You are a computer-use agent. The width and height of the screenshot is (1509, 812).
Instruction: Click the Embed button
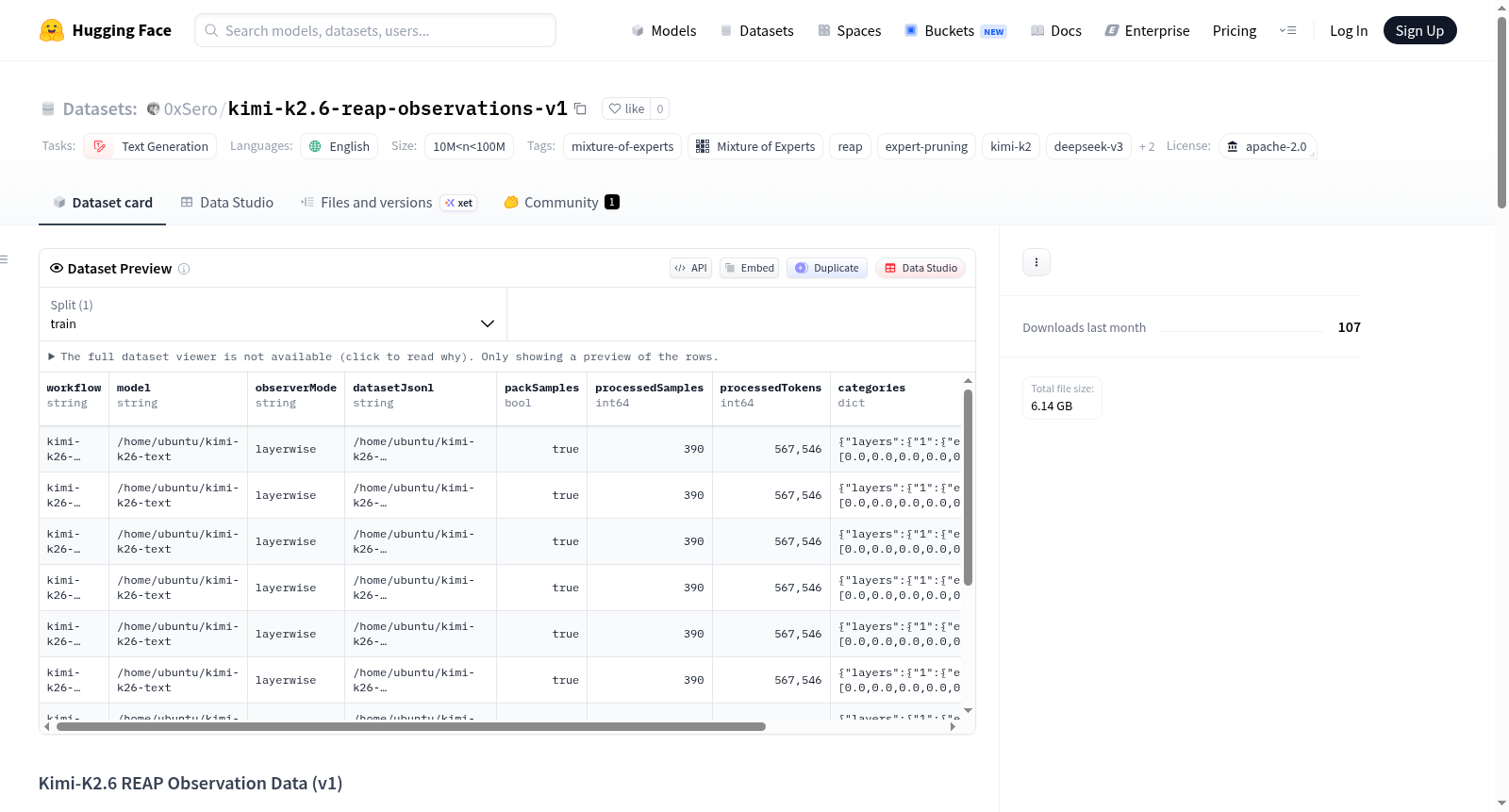(749, 268)
